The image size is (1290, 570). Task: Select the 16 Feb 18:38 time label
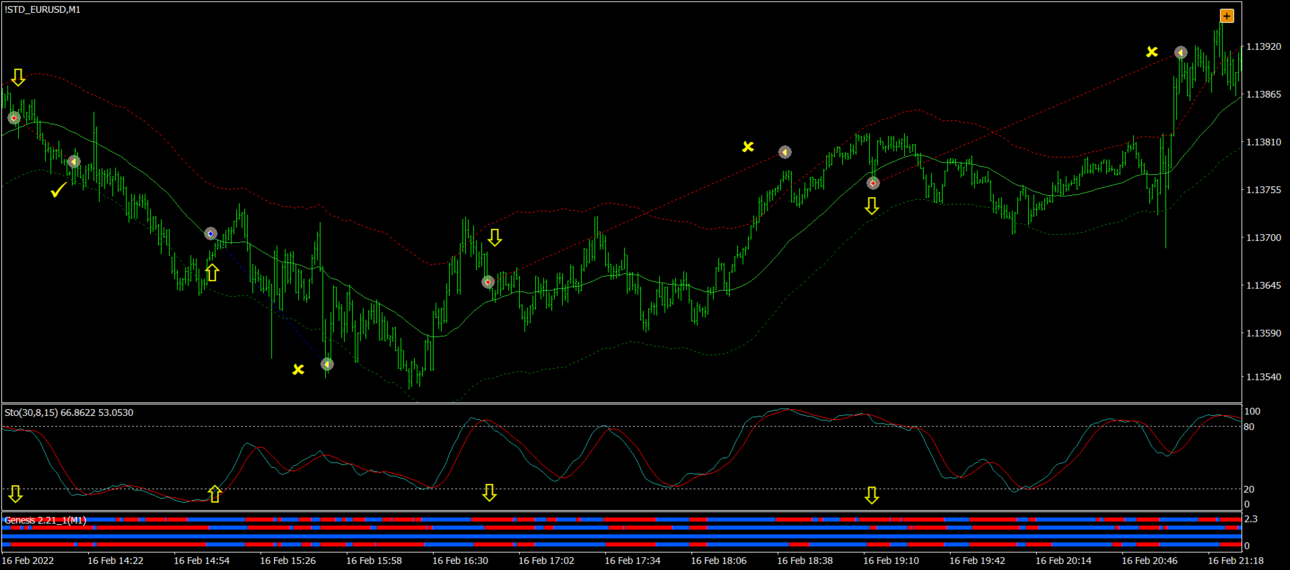pos(805,561)
